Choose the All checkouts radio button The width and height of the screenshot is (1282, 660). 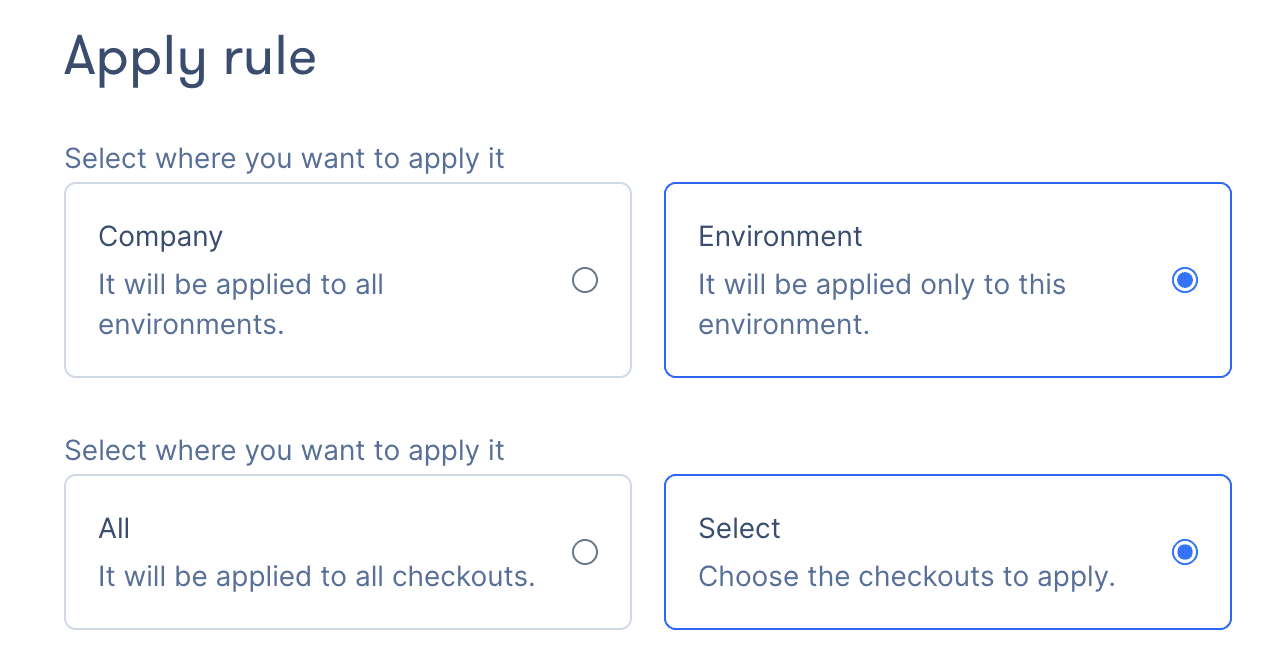(x=585, y=552)
